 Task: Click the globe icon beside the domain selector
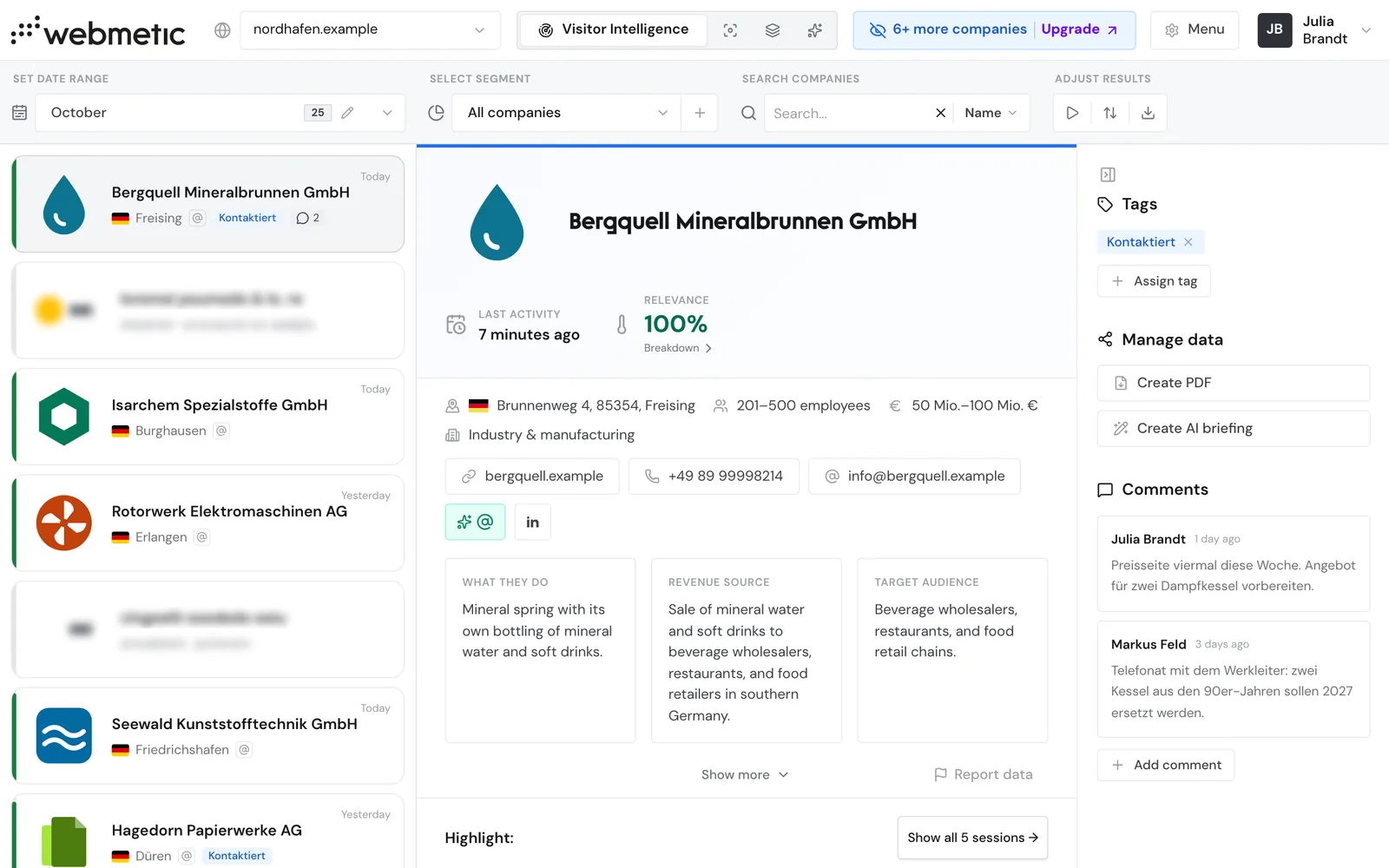[222, 30]
